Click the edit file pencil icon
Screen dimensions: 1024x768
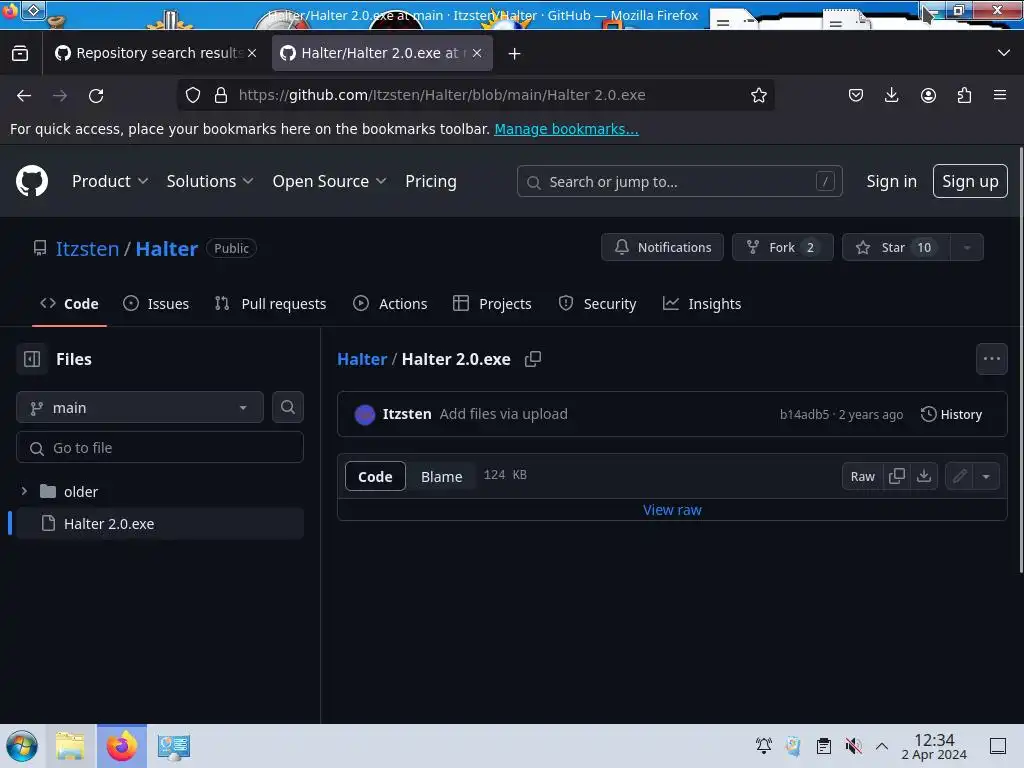[959, 476]
